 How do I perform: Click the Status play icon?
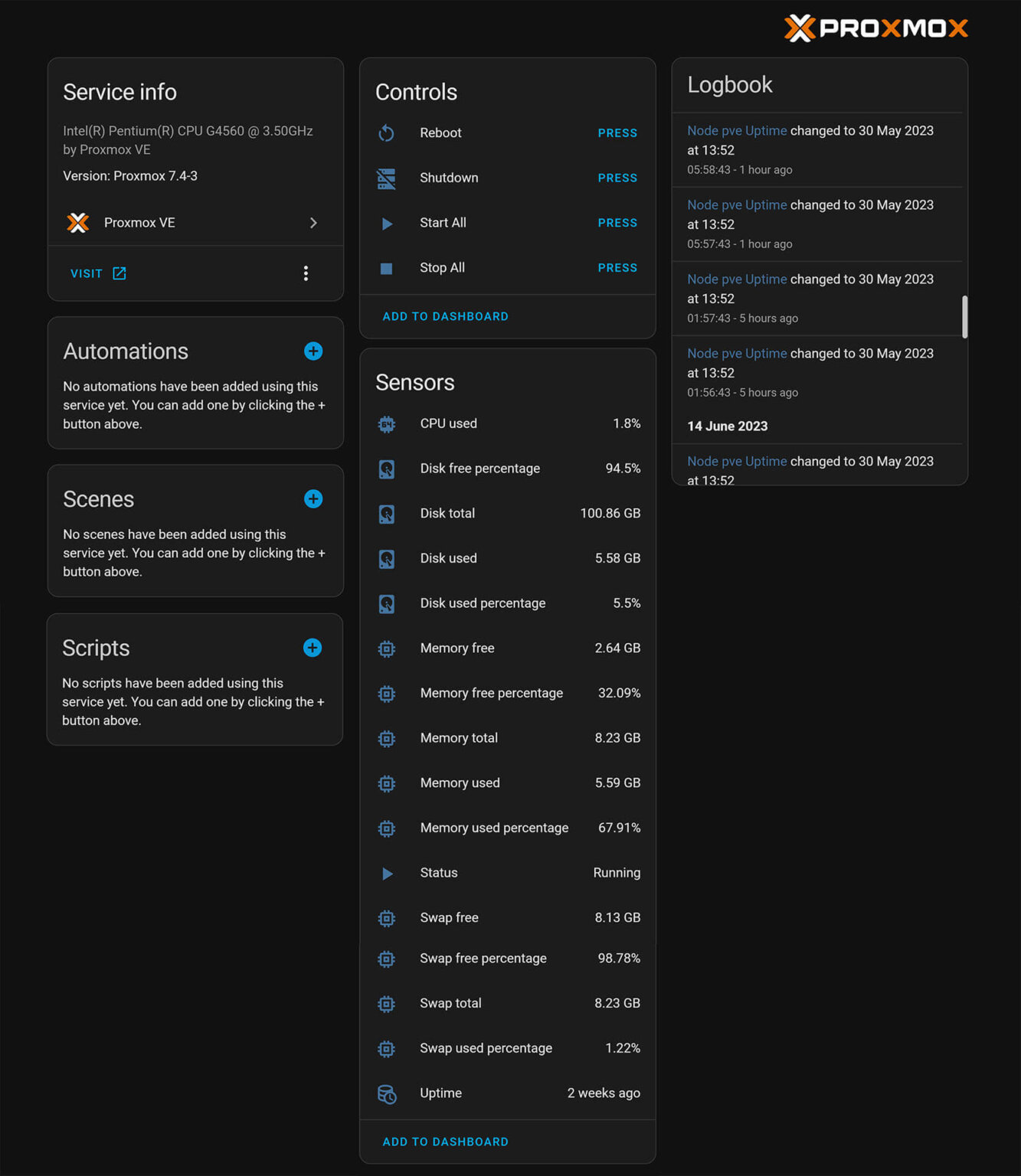tap(387, 874)
